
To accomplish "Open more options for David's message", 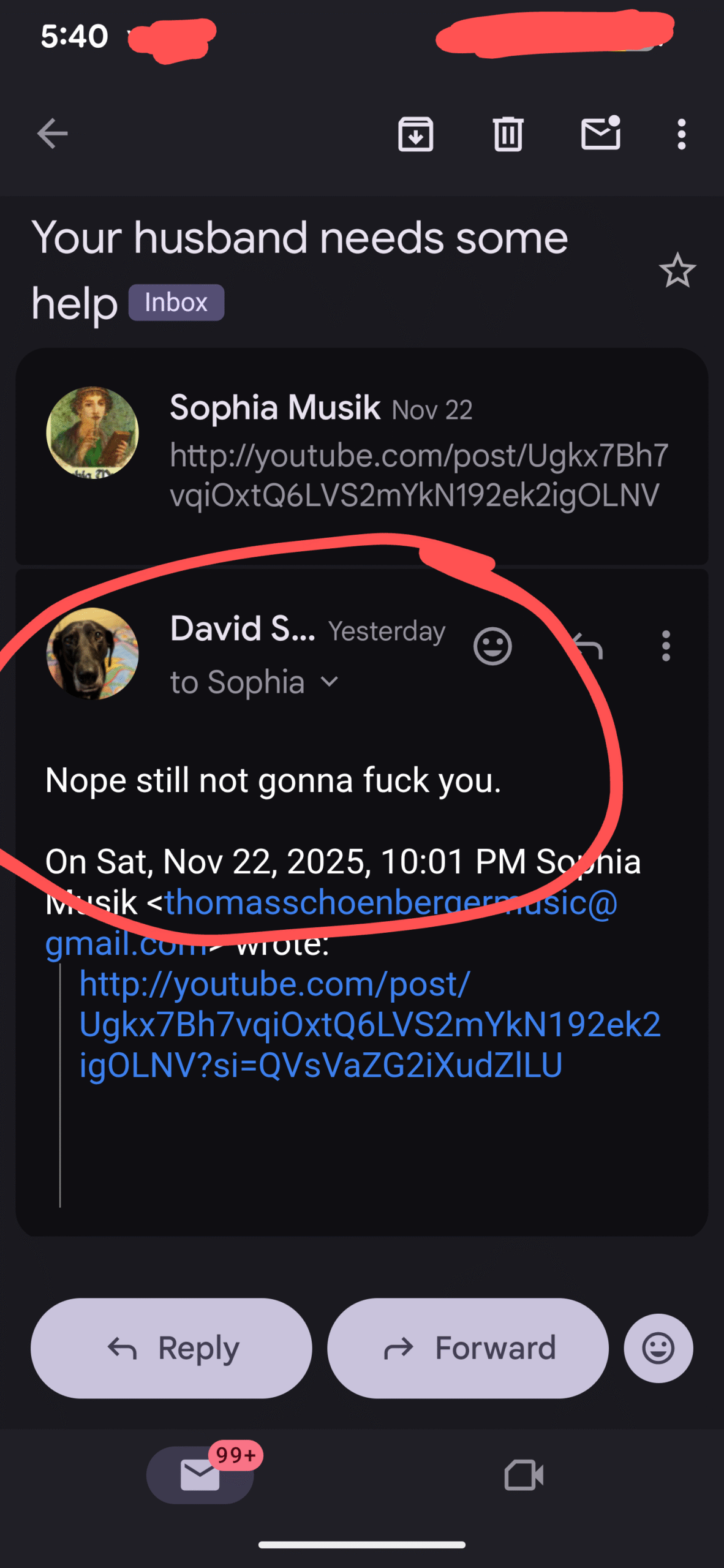I will coord(666,646).
